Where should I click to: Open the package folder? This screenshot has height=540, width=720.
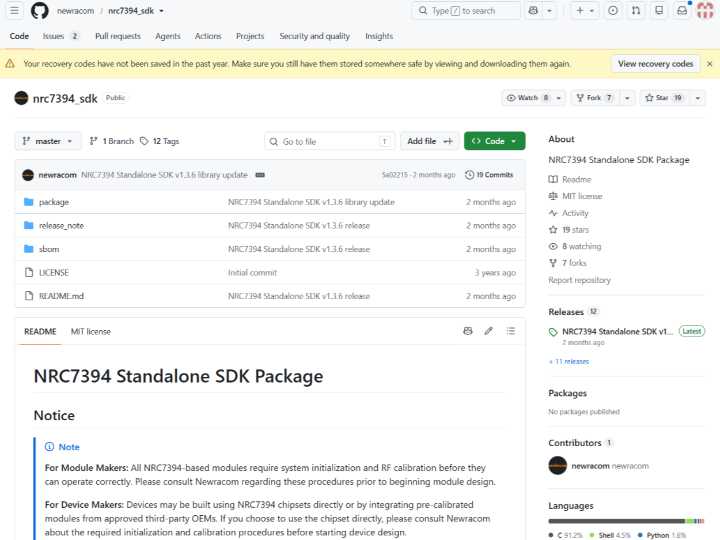(x=54, y=202)
